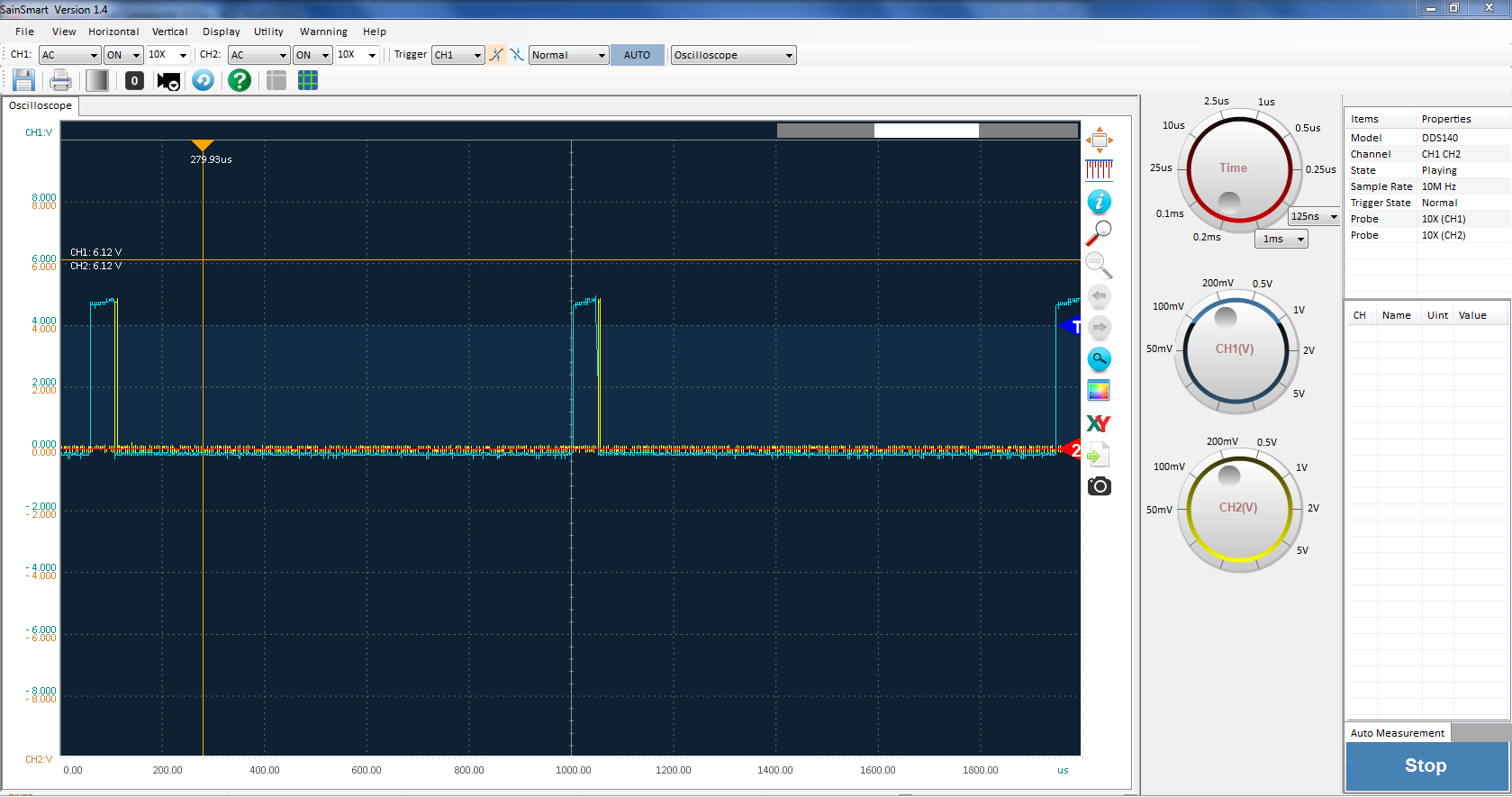Click the Auto Measurement tab
1512x797 pixels.
(x=1397, y=733)
